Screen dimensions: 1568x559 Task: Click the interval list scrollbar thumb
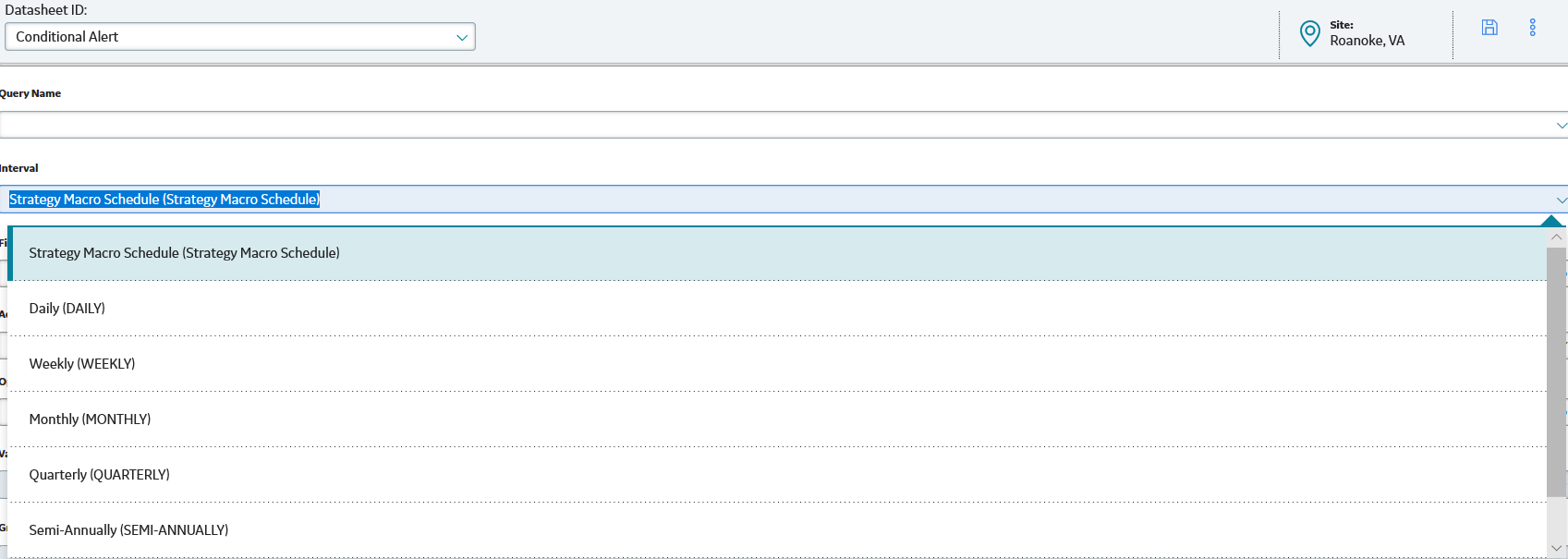tap(1557, 370)
